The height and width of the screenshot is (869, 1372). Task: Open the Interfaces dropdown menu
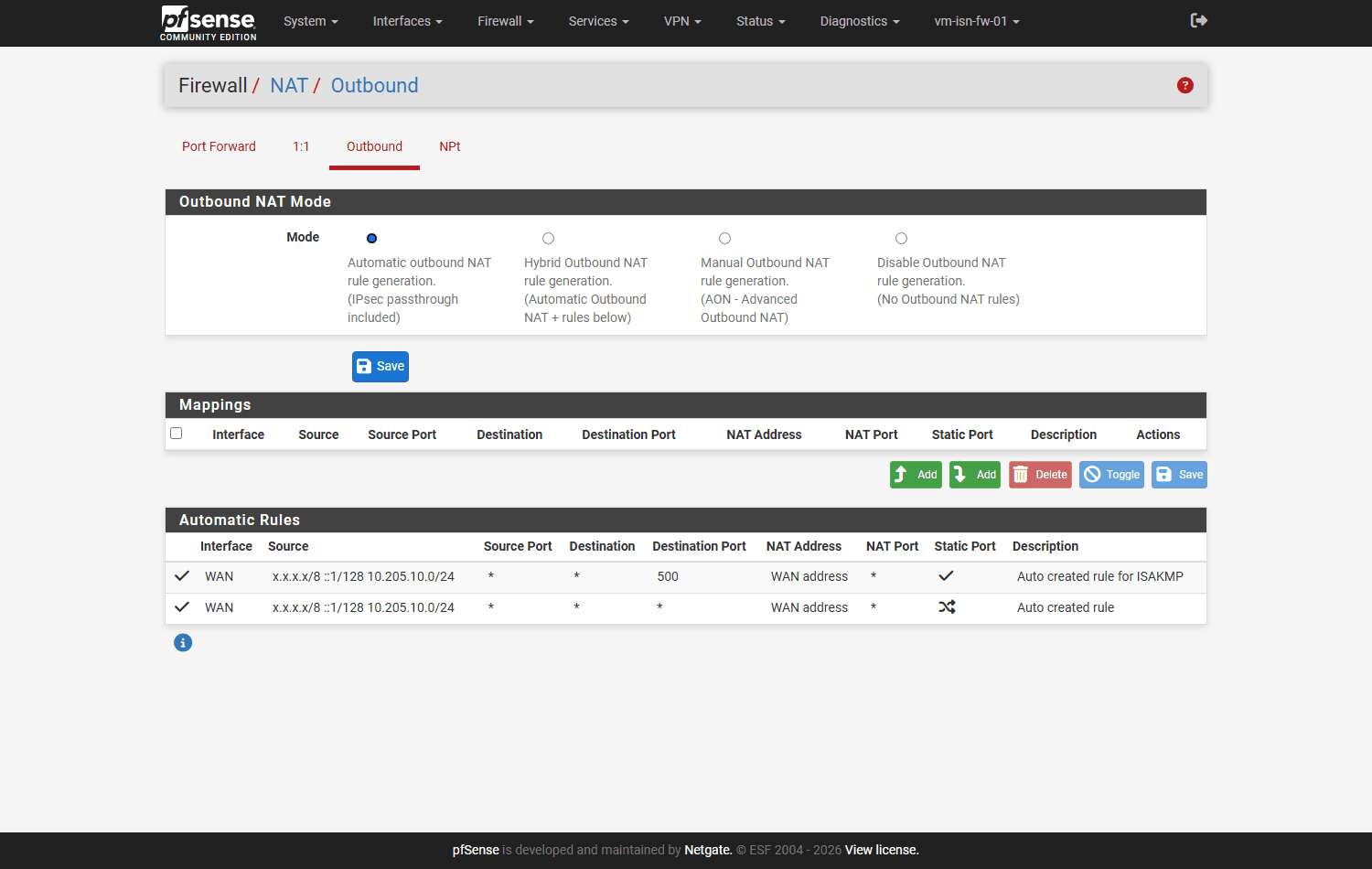[408, 21]
